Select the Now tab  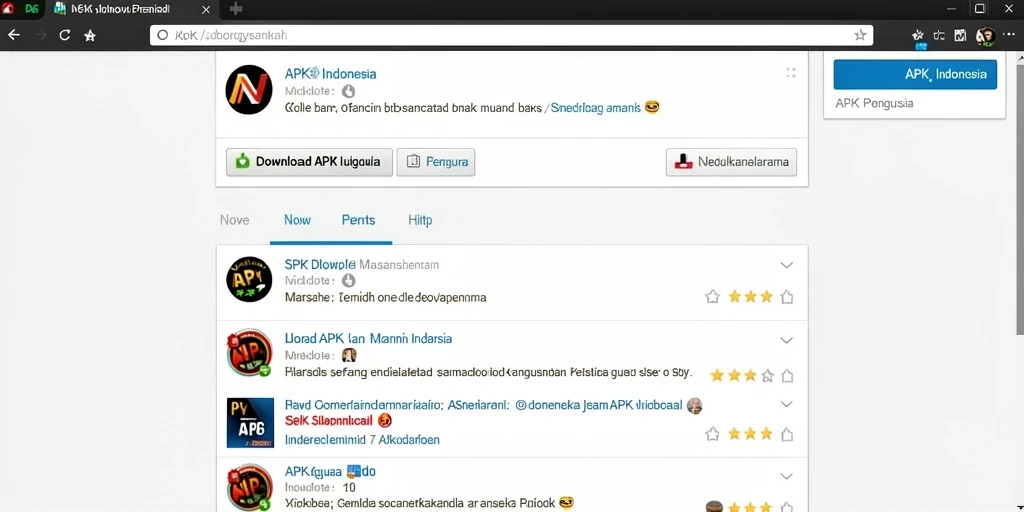pos(297,220)
